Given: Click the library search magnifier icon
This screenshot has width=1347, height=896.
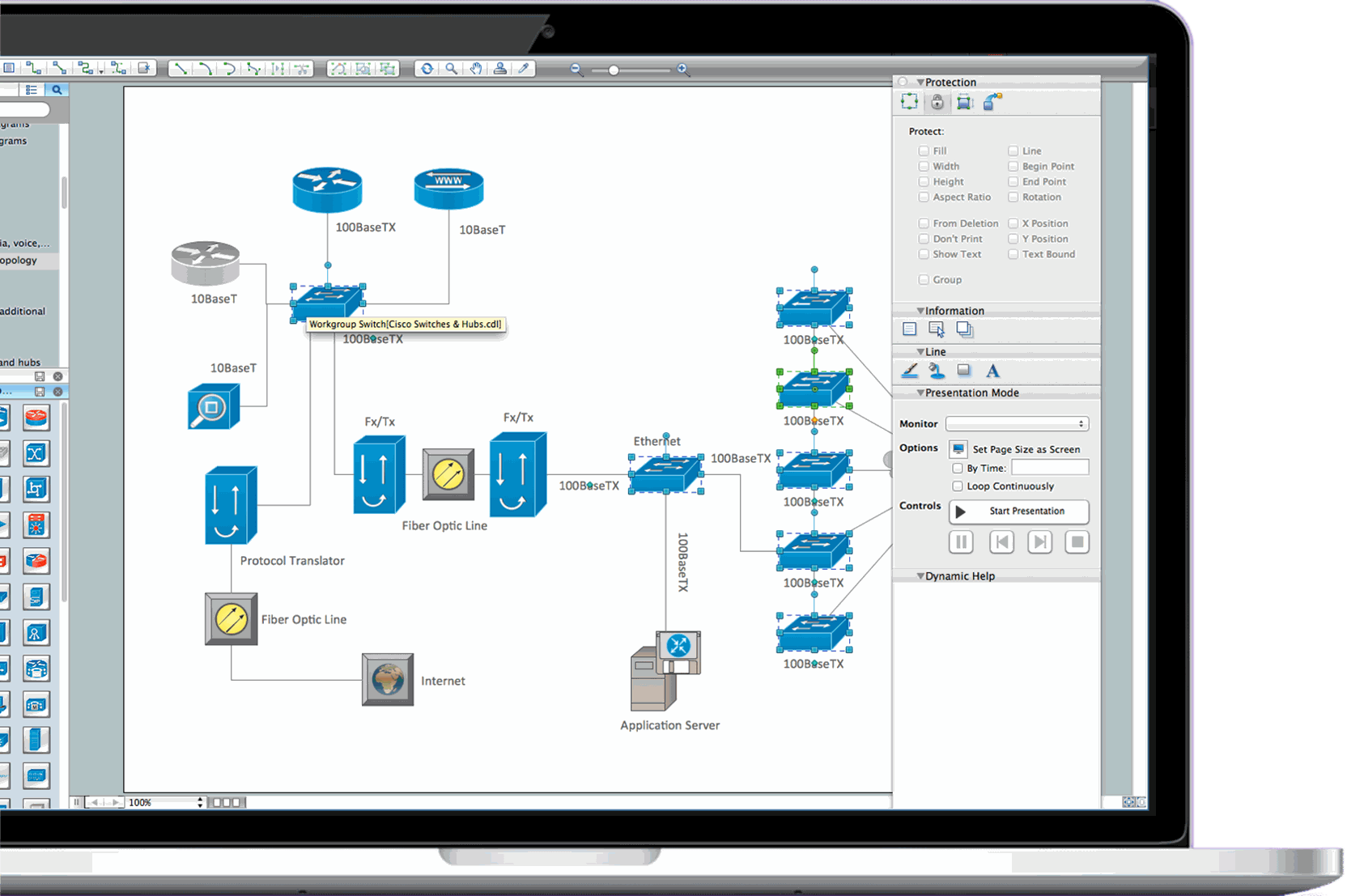Looking at the screenshot, I should click(57, 90).
